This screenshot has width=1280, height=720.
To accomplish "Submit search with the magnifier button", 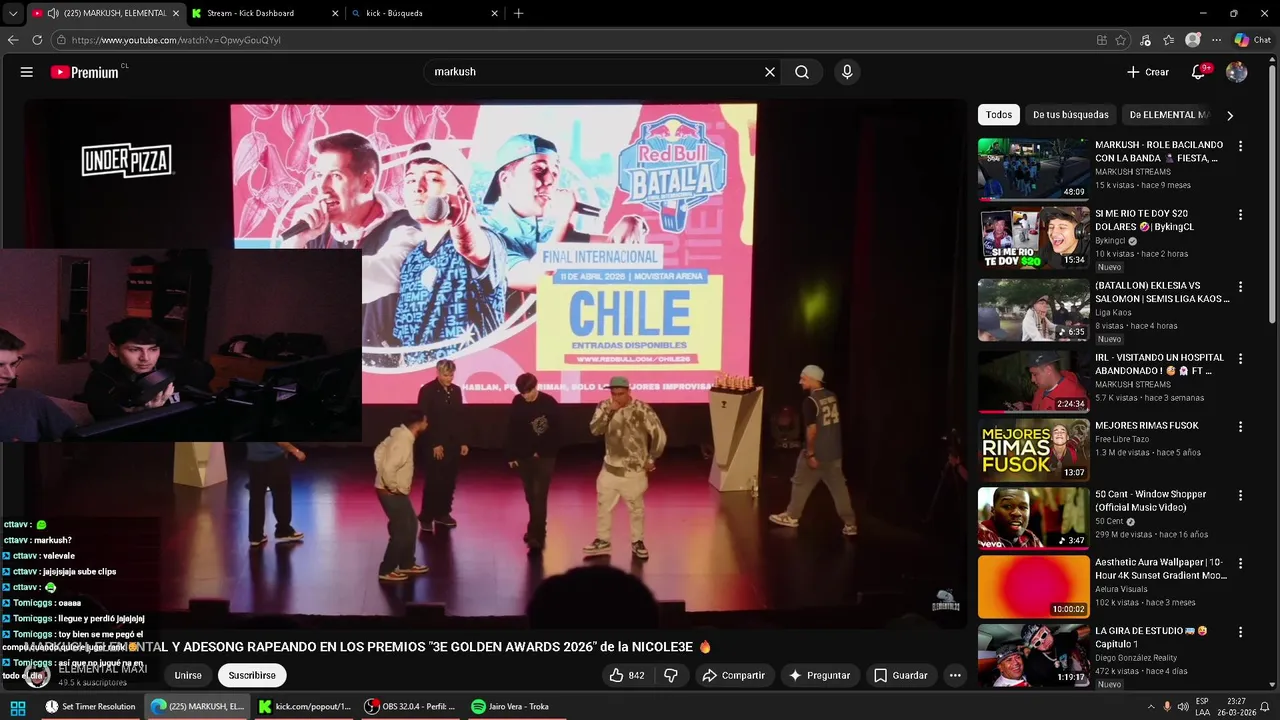I will (802, 72).
